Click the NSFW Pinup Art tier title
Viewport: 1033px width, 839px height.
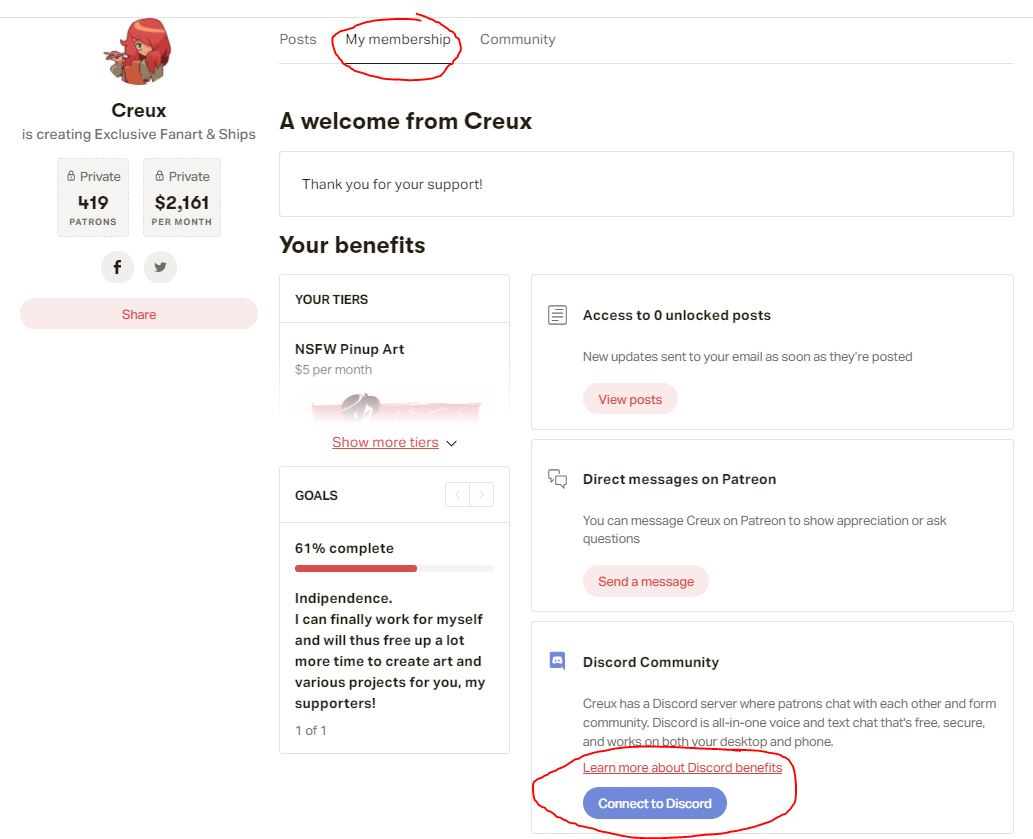(x=350, y=349)
